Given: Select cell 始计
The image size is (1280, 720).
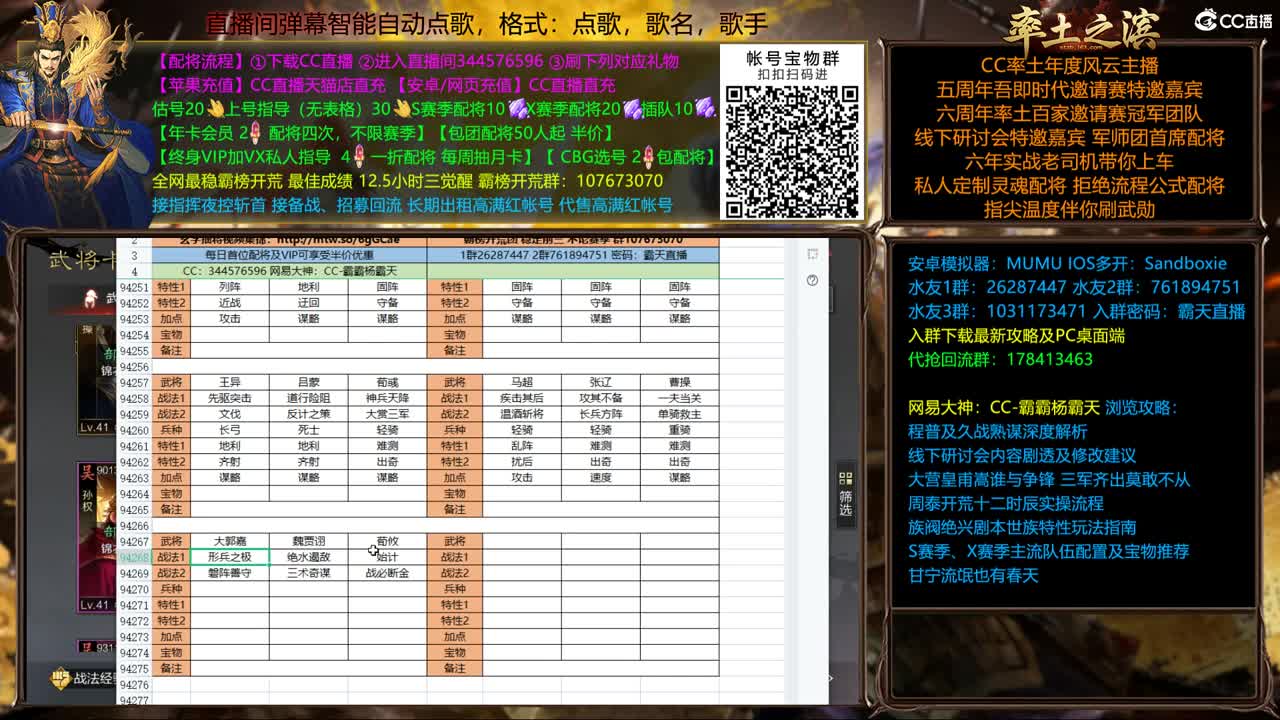Looking at the screenshot, I should 388,557.
